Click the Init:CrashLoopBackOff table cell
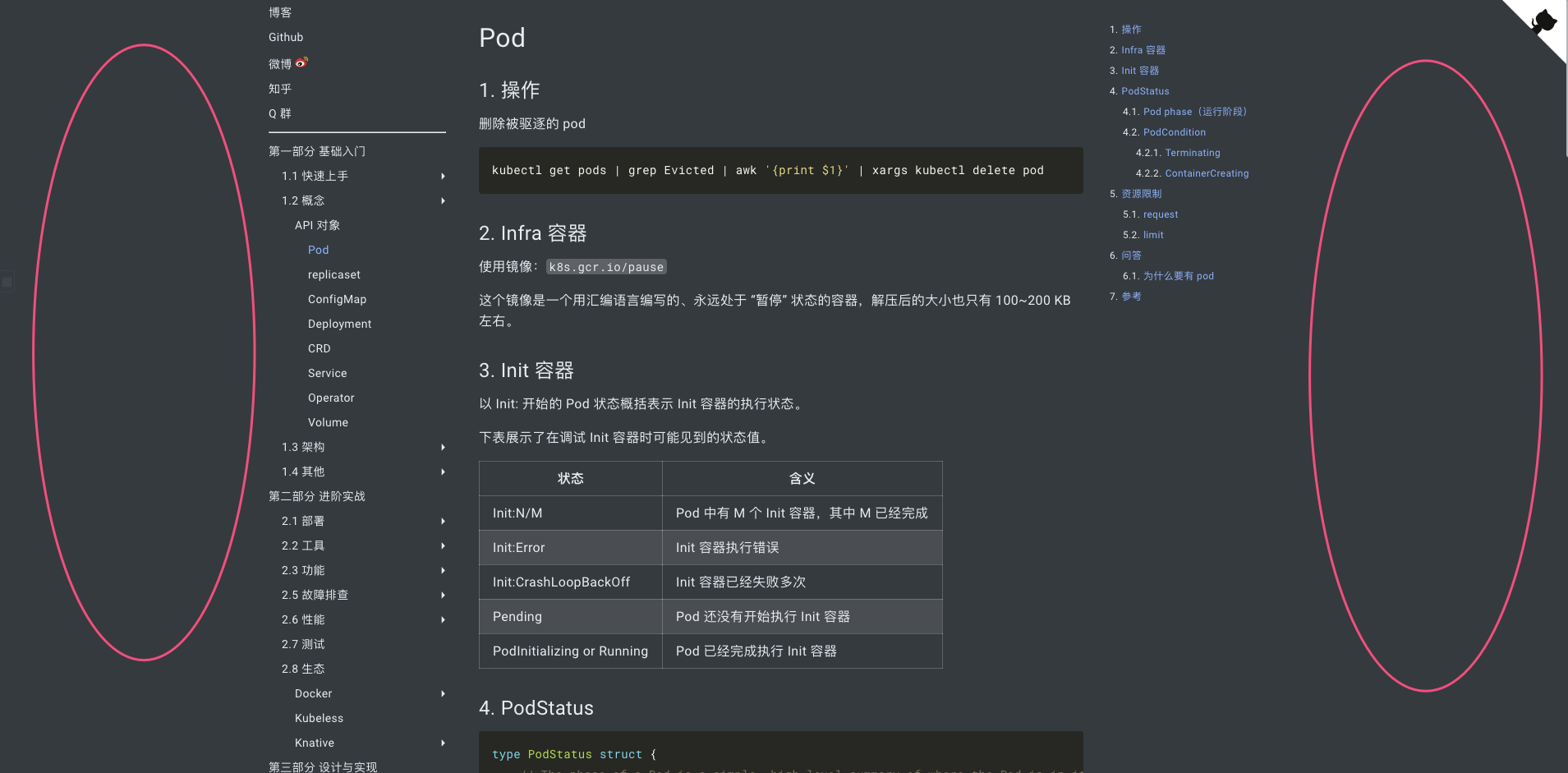 click(x=571, y=582)
